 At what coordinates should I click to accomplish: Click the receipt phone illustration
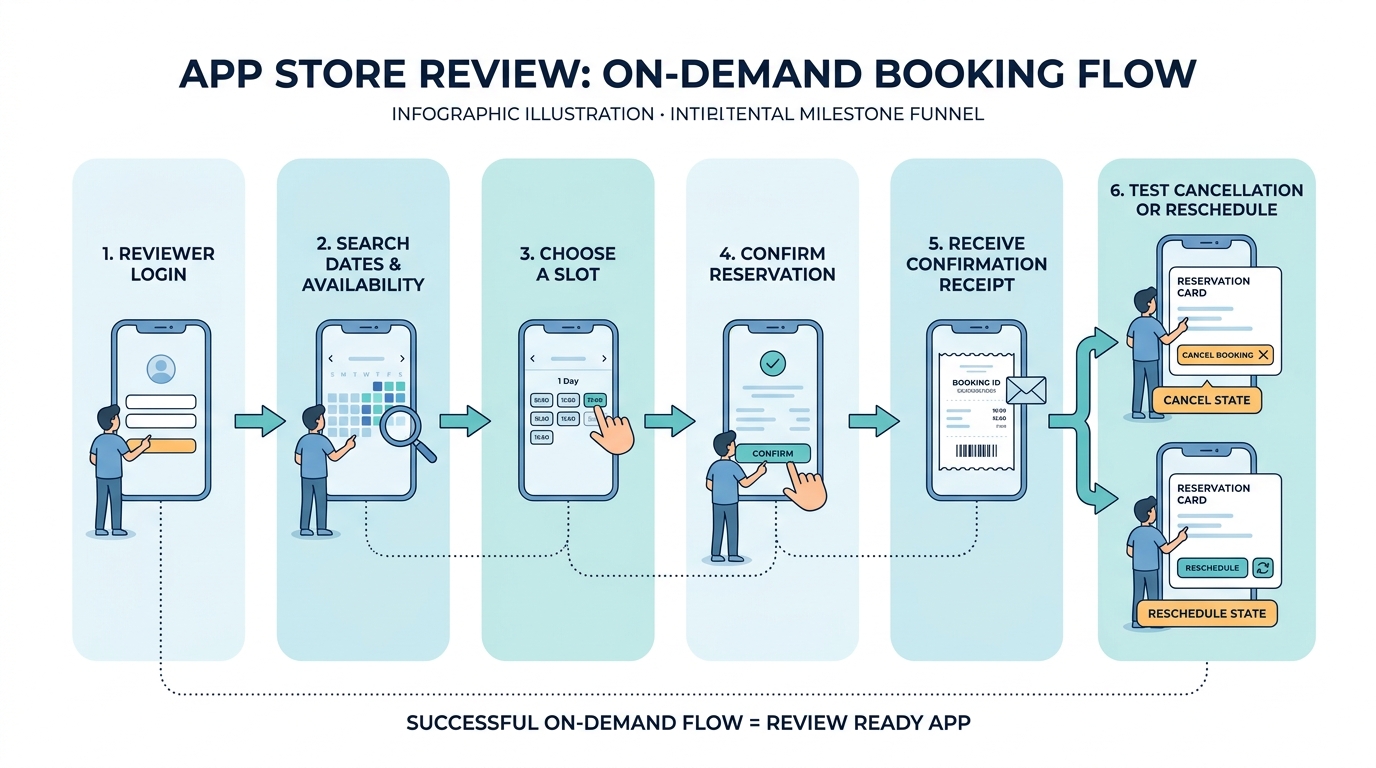(976, 409)
